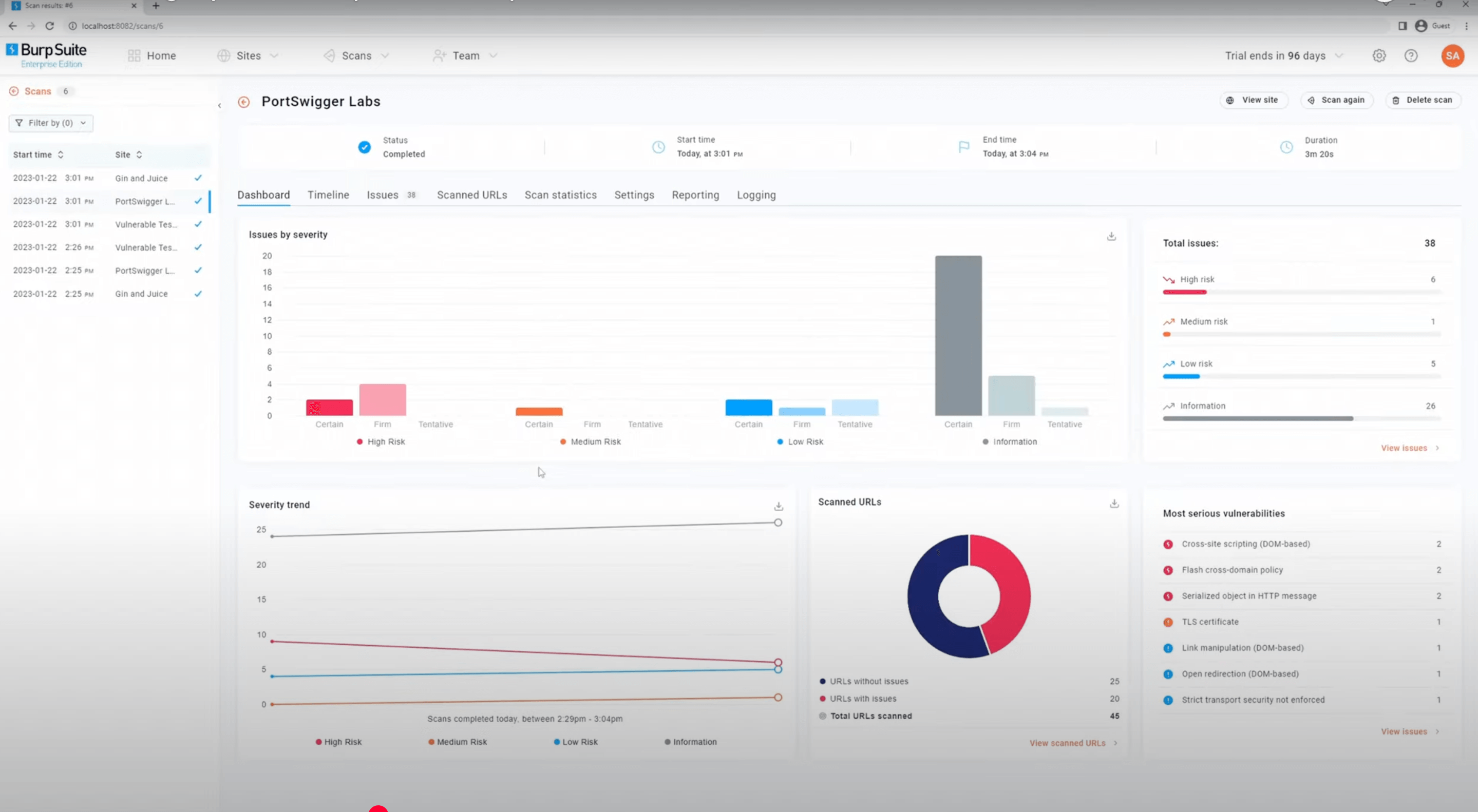Open the settings gear icon

pyautogui.click(x=1379, y=55)
